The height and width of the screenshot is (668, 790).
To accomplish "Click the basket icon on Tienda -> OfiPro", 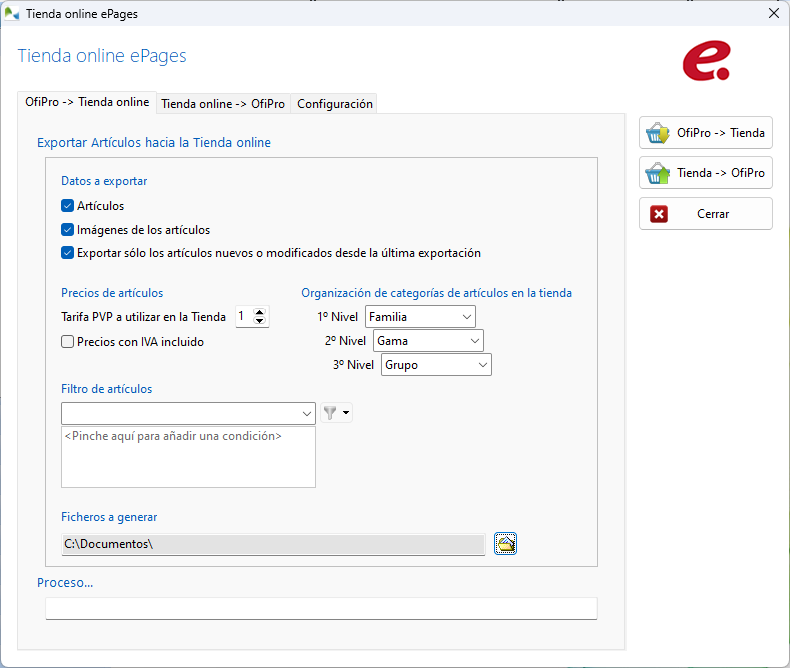I will (657, 173).
